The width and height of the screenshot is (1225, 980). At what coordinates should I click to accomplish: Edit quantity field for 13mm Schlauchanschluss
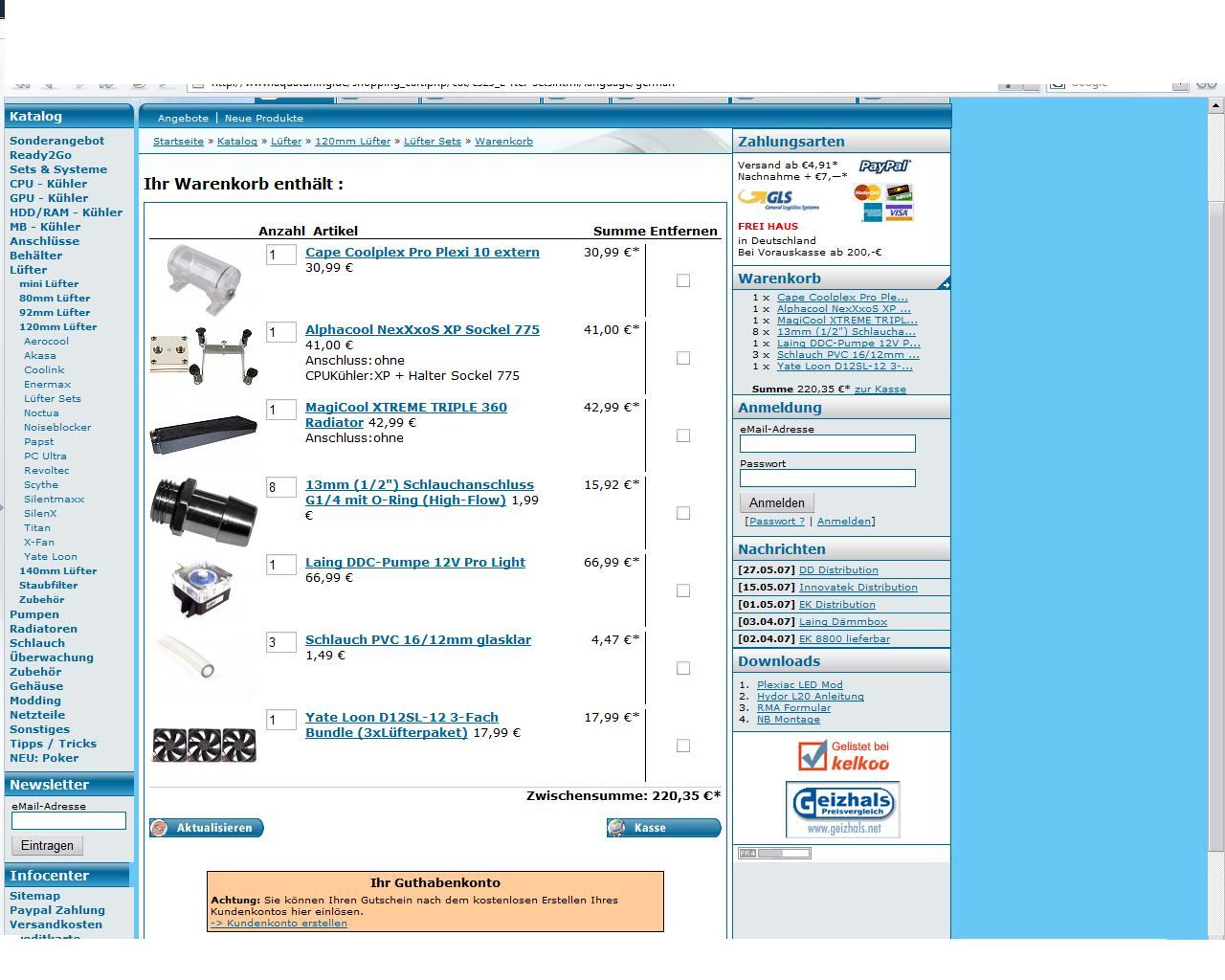point(281,487)
